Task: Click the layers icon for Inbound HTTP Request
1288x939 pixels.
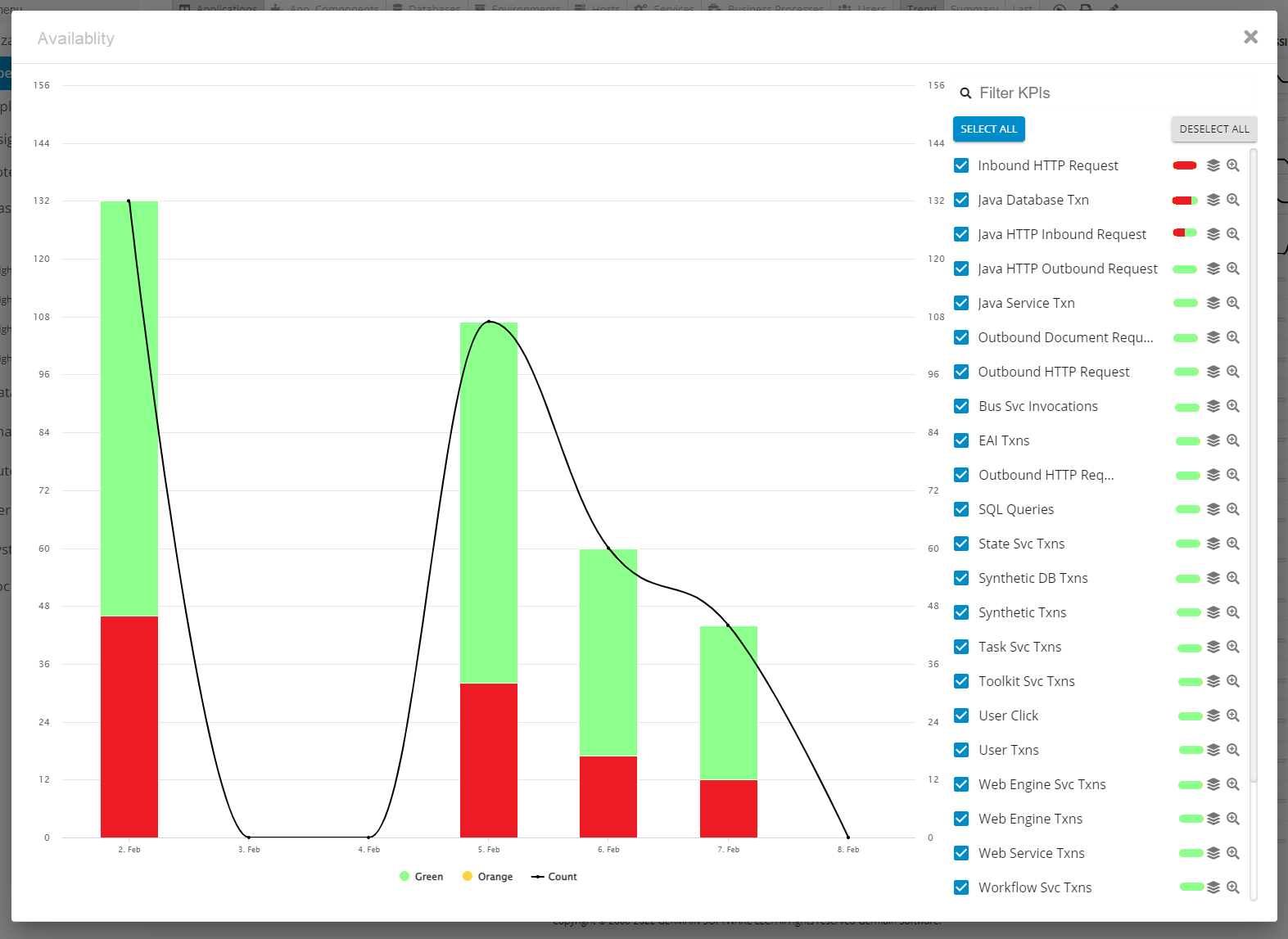Action: tap(1213, 165)
